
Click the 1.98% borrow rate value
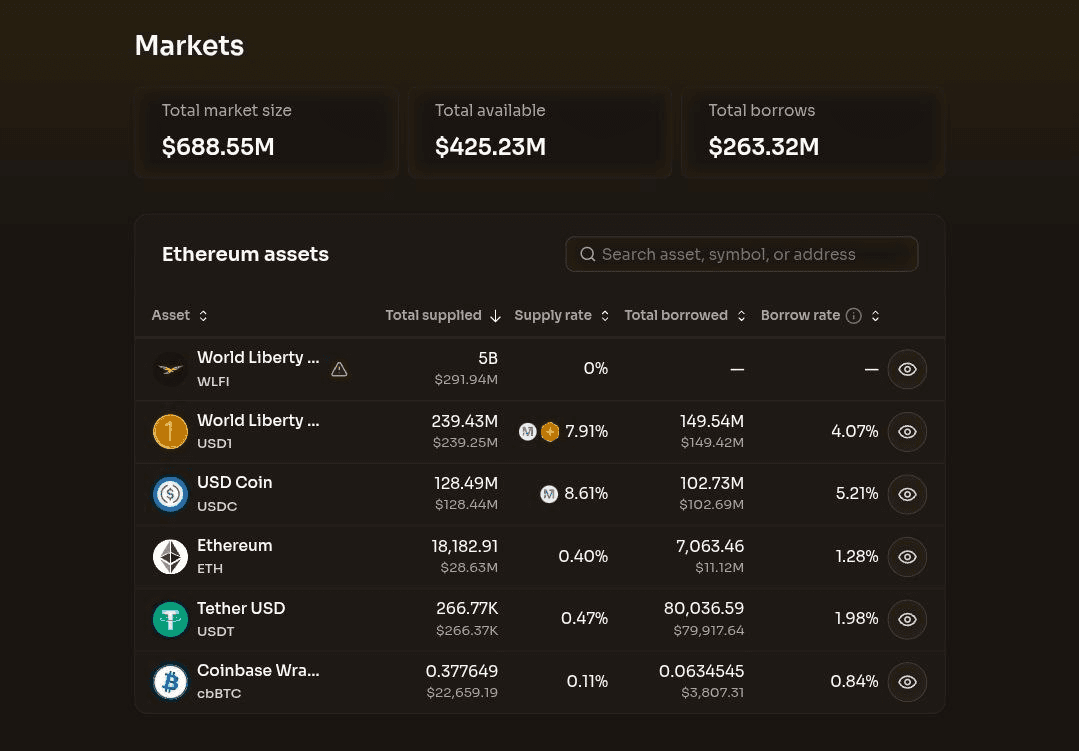857,619
